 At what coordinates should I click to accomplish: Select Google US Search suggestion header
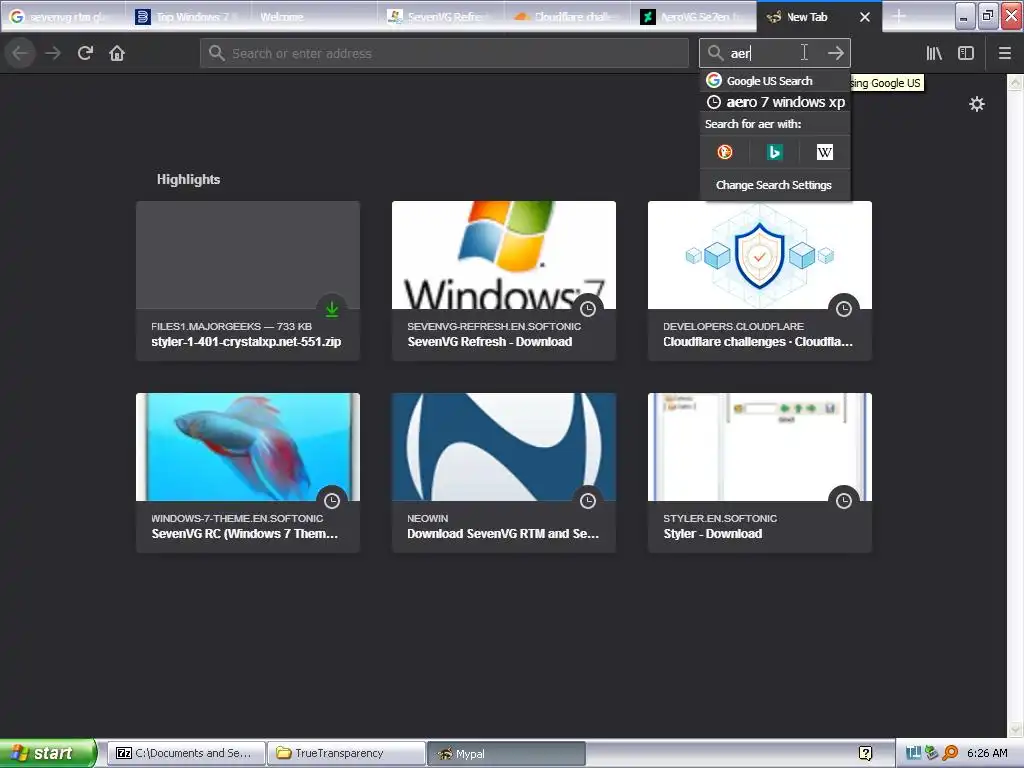pyautogui.click(x=775, y=80)
